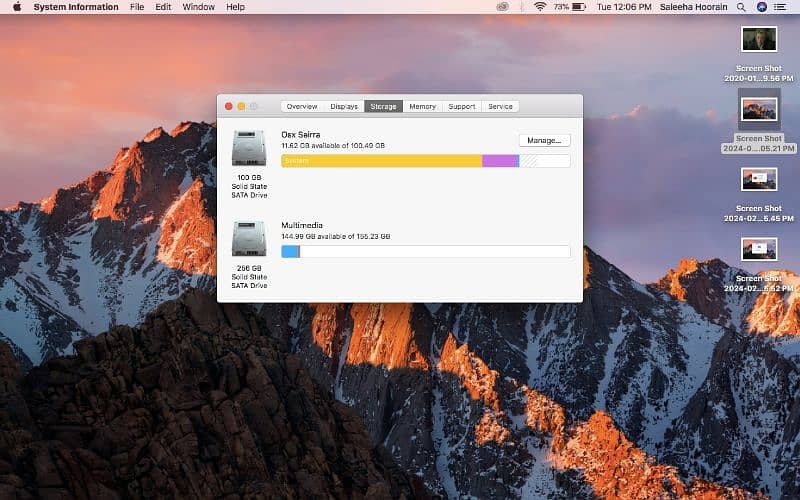Viewport: 800px width, 500px height.
Task: Click the Multimedia 256 GB drive icon
Action: [x=248, y=240]
